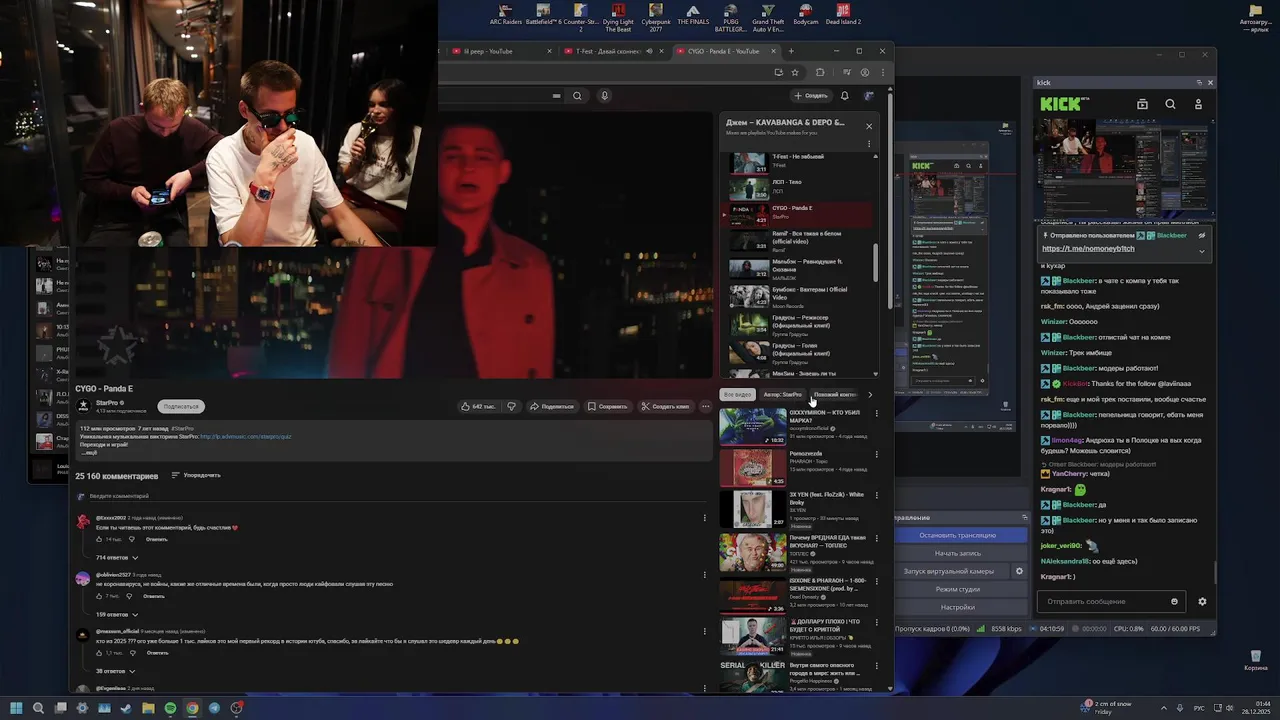Expand 38 replies under third comment

coord(117,671)
